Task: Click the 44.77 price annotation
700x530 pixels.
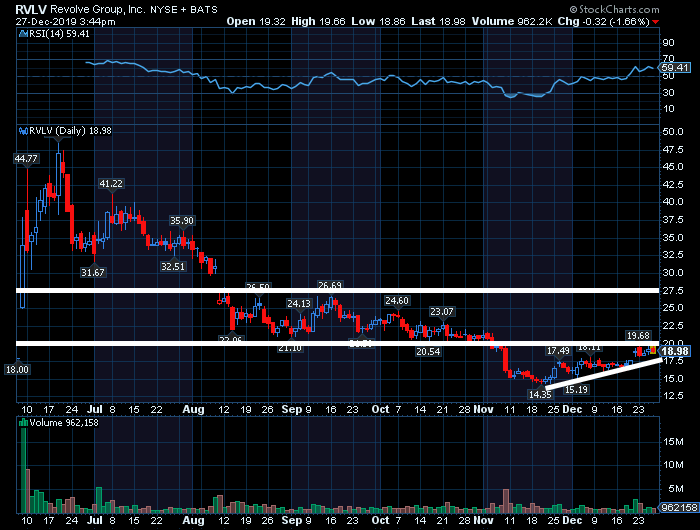Action: tap(26, 159)
